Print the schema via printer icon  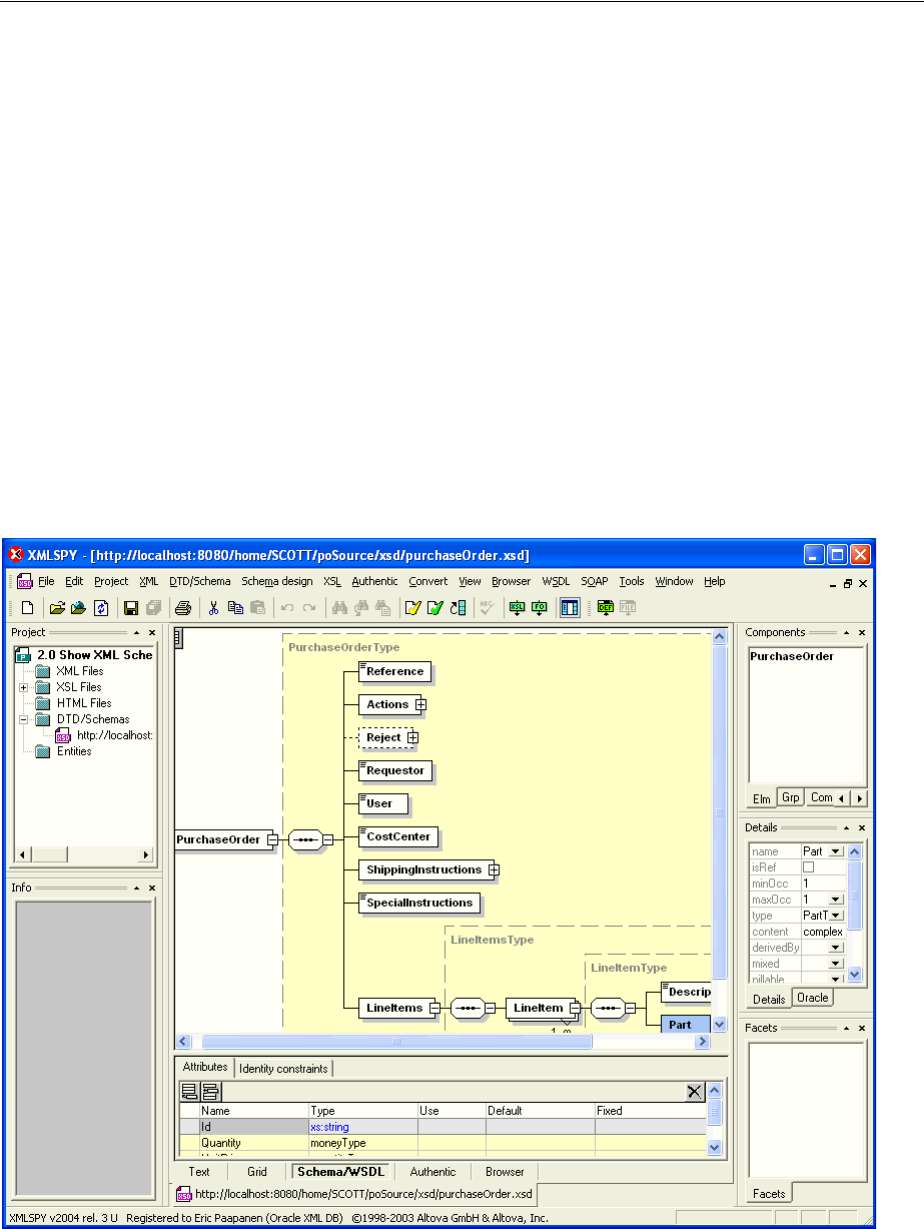pos(183,607)
